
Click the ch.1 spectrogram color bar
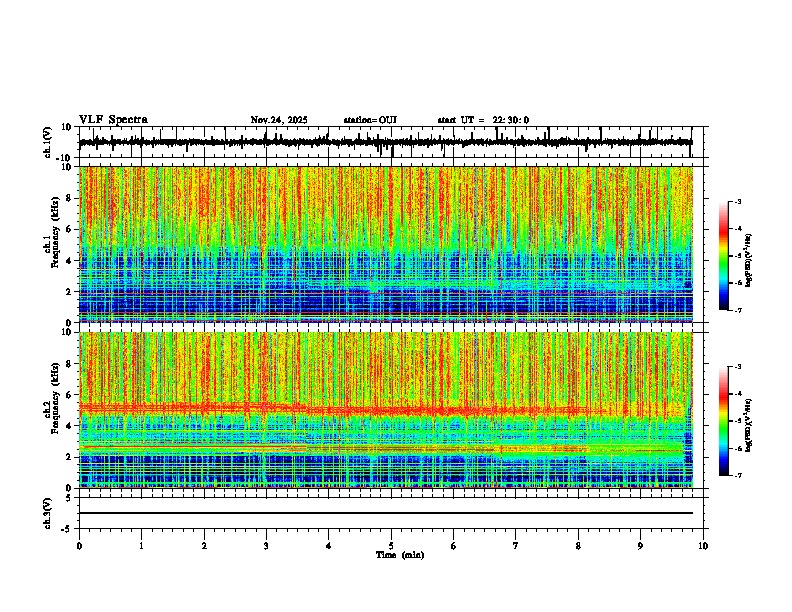[723, 256]
